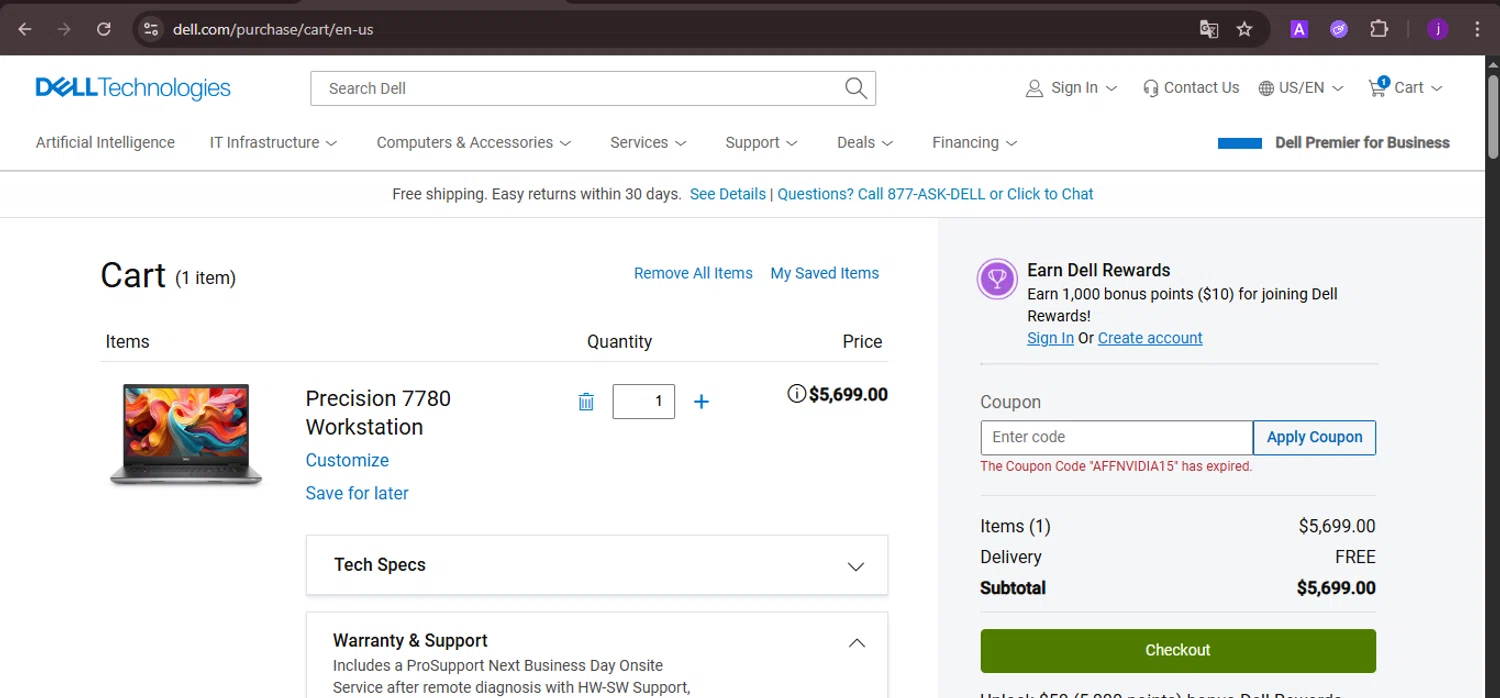Image resolution: width=1500 pixels, height=698 pixels.
Task: Expand the IT Infrastructure menu
Action: click(x=273, y=142)
